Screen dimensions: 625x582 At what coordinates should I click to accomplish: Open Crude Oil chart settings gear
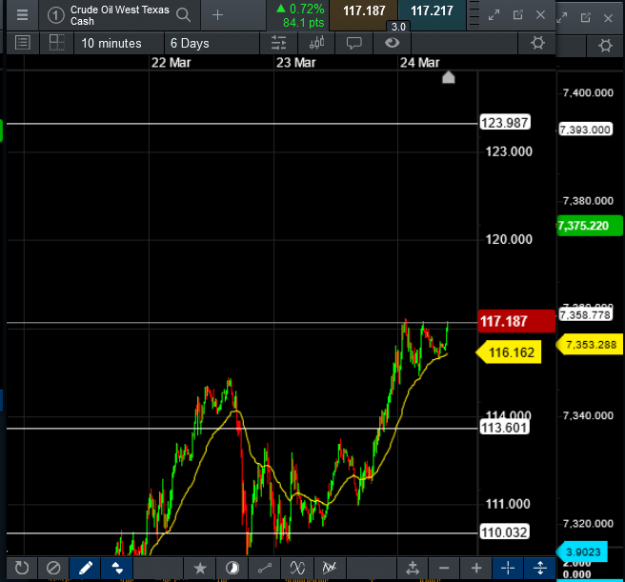click(537, 43)
